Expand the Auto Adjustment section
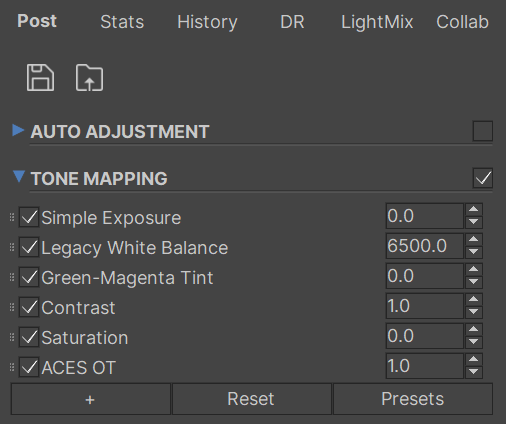Screen dimensions: 506x424 (x=18, y=130)
